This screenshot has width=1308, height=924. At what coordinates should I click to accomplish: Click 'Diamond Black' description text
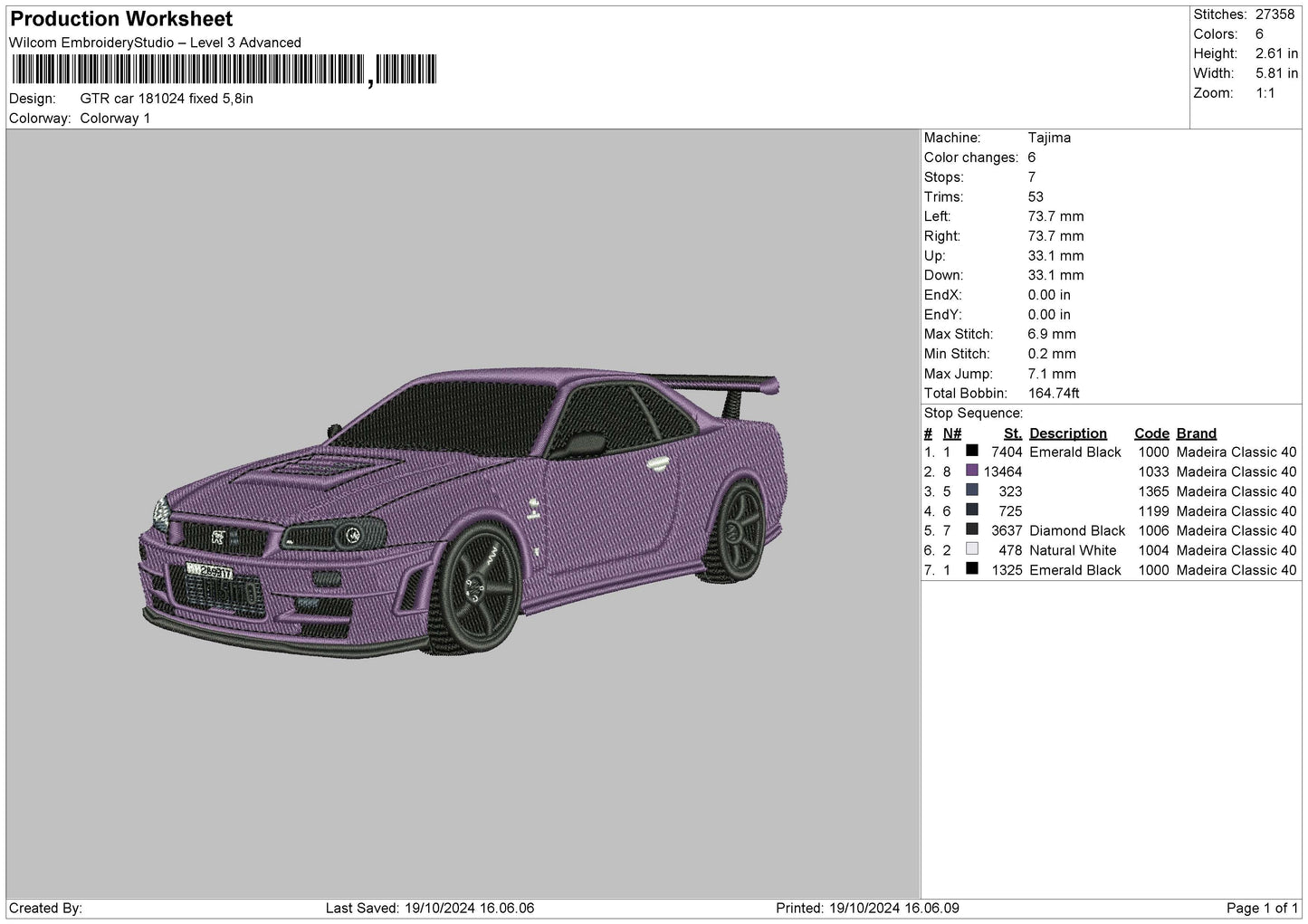[x=1077, y=530]
